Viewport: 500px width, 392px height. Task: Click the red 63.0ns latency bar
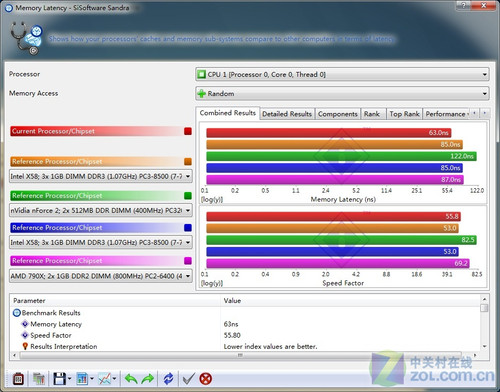point(329,133)
